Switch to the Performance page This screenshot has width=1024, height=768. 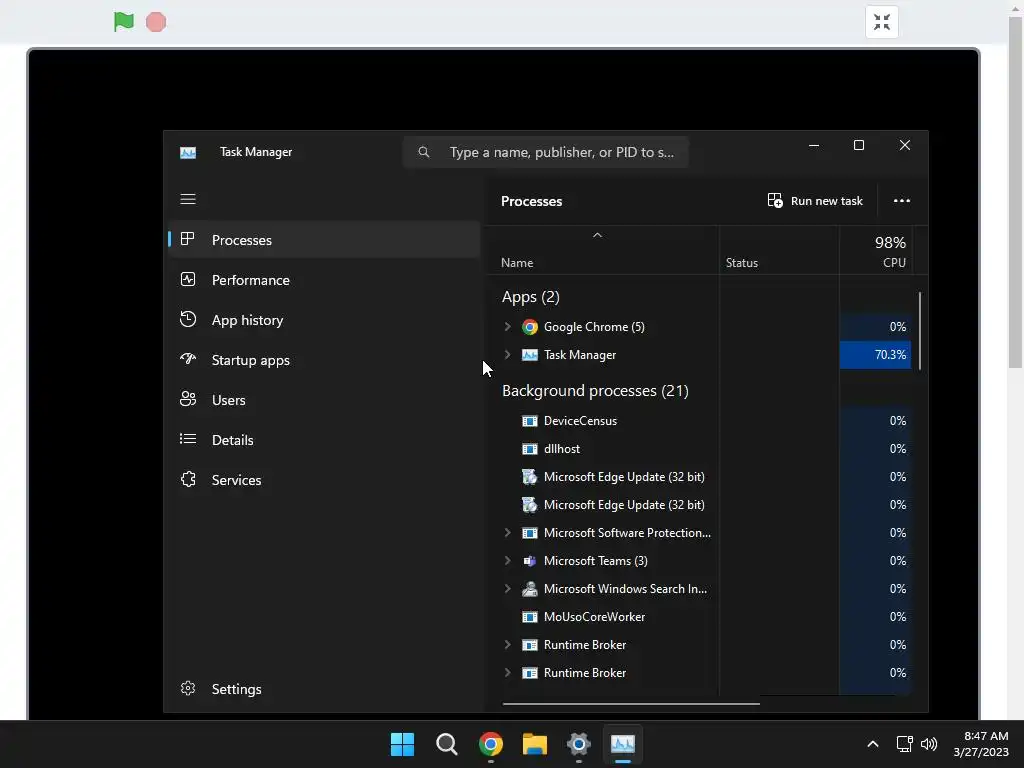pyautogui.click(x=325, y=280)
